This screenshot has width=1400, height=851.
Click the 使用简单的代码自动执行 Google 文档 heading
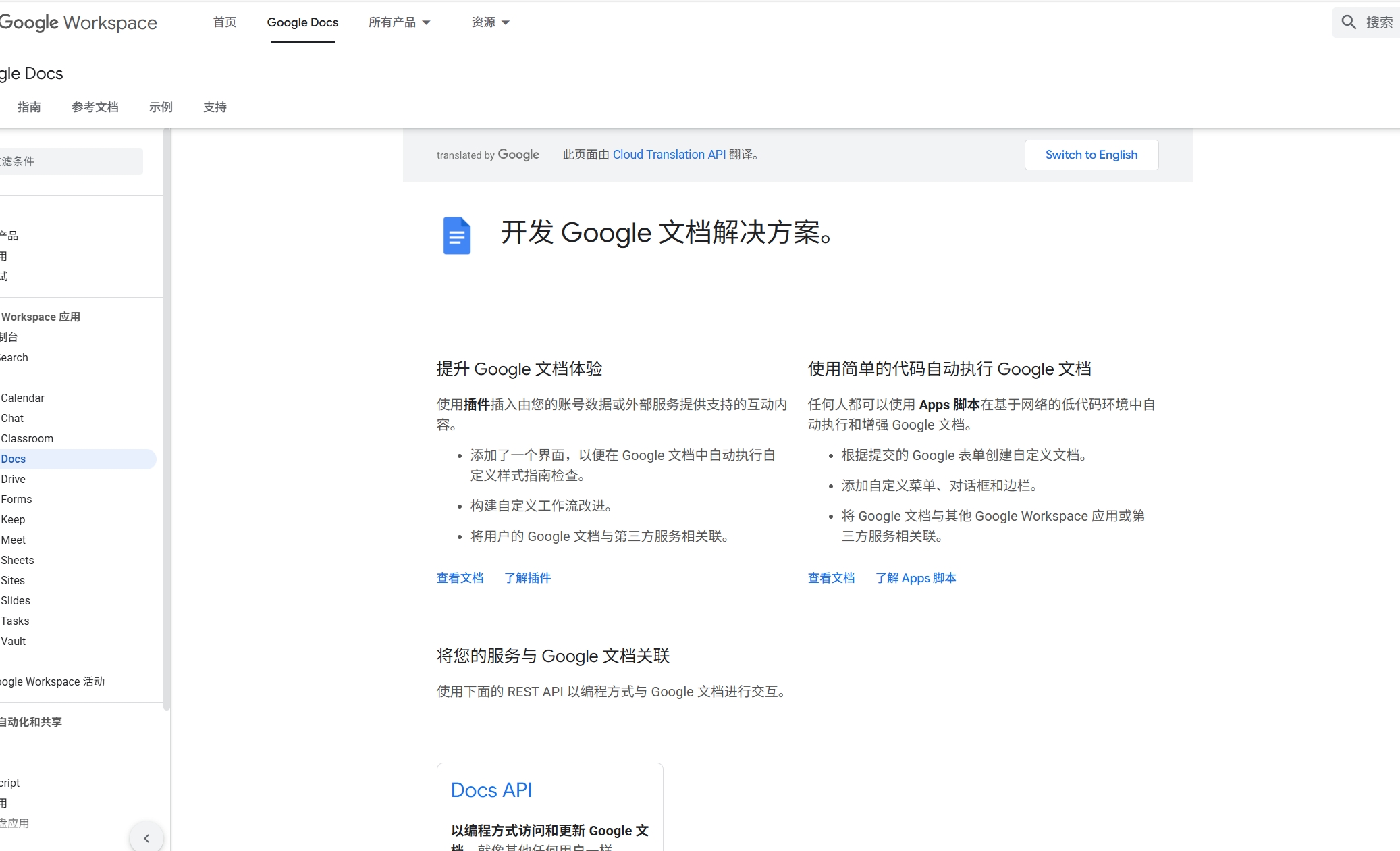[x=949, y=369]
